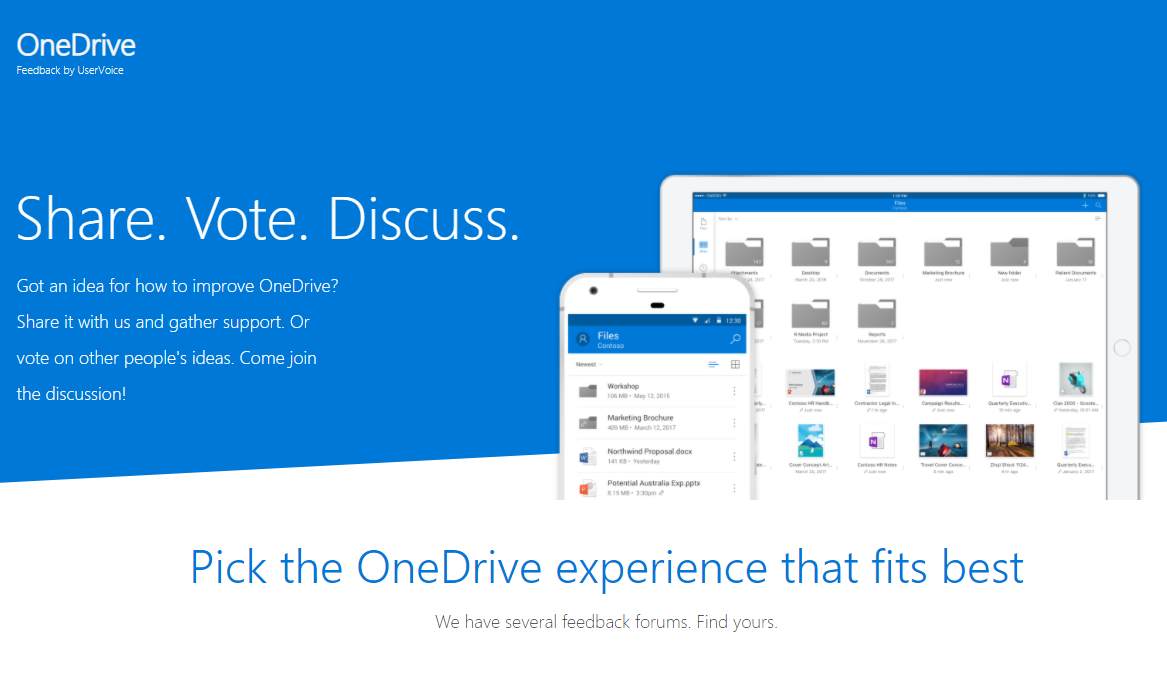Open more options for Potential Australia Exp.pptx
Viewport: 1167px width, 678px height.
734,488
